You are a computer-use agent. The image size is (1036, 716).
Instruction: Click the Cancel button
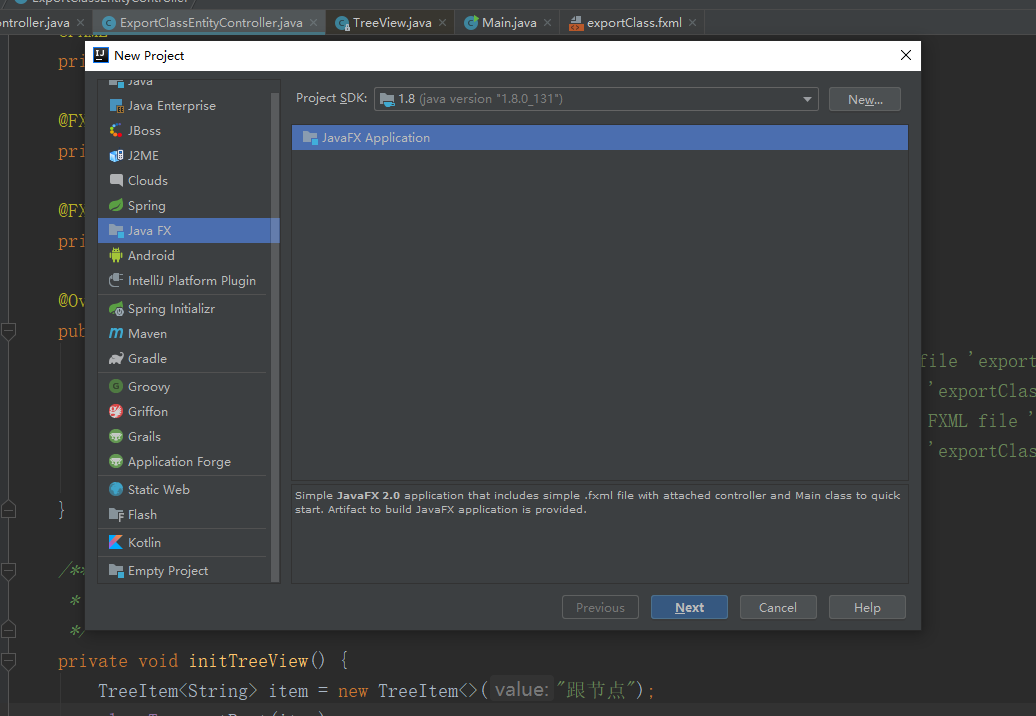click(x=778, y=607)
